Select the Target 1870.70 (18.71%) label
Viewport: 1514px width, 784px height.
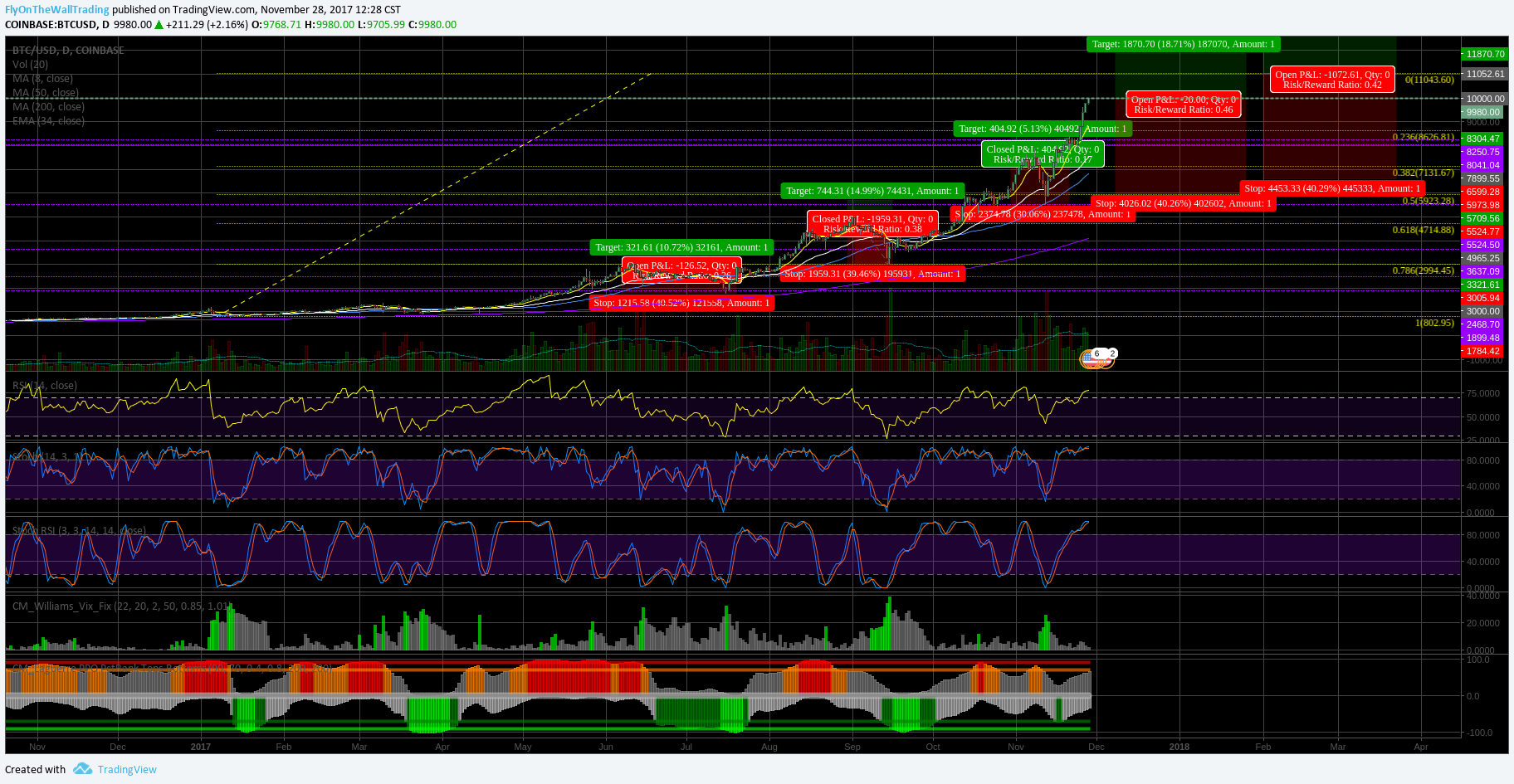[1183, 44]
